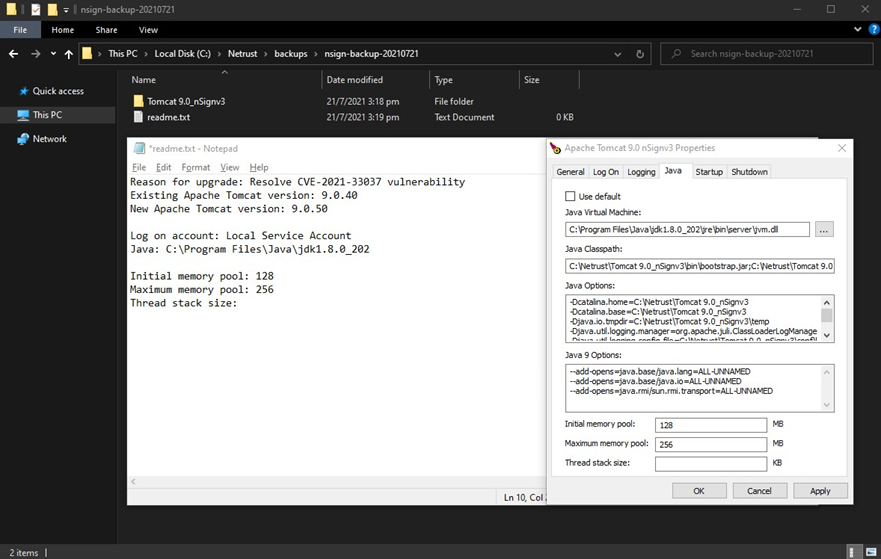The height and width of the screenshot is (559, 881).
Task: Click backups breadcrumb in address bar
Action: tap(290, 54)
